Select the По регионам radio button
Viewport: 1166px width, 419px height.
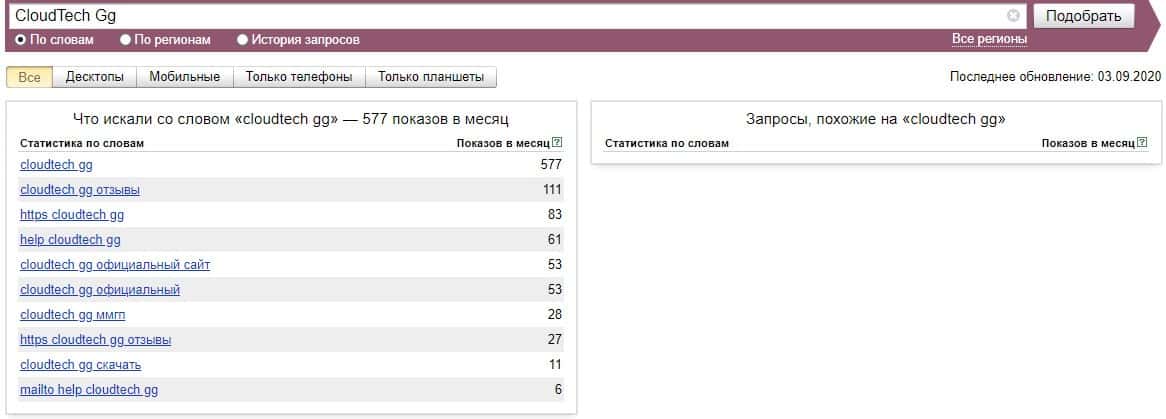click(126, 40)
